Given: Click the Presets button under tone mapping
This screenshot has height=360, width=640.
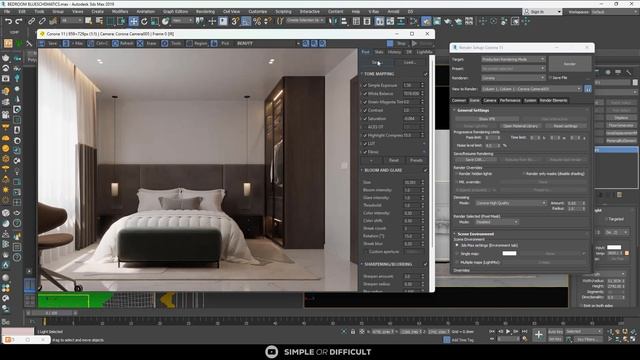Looking at the screenshot, I should tap(416, 160).
